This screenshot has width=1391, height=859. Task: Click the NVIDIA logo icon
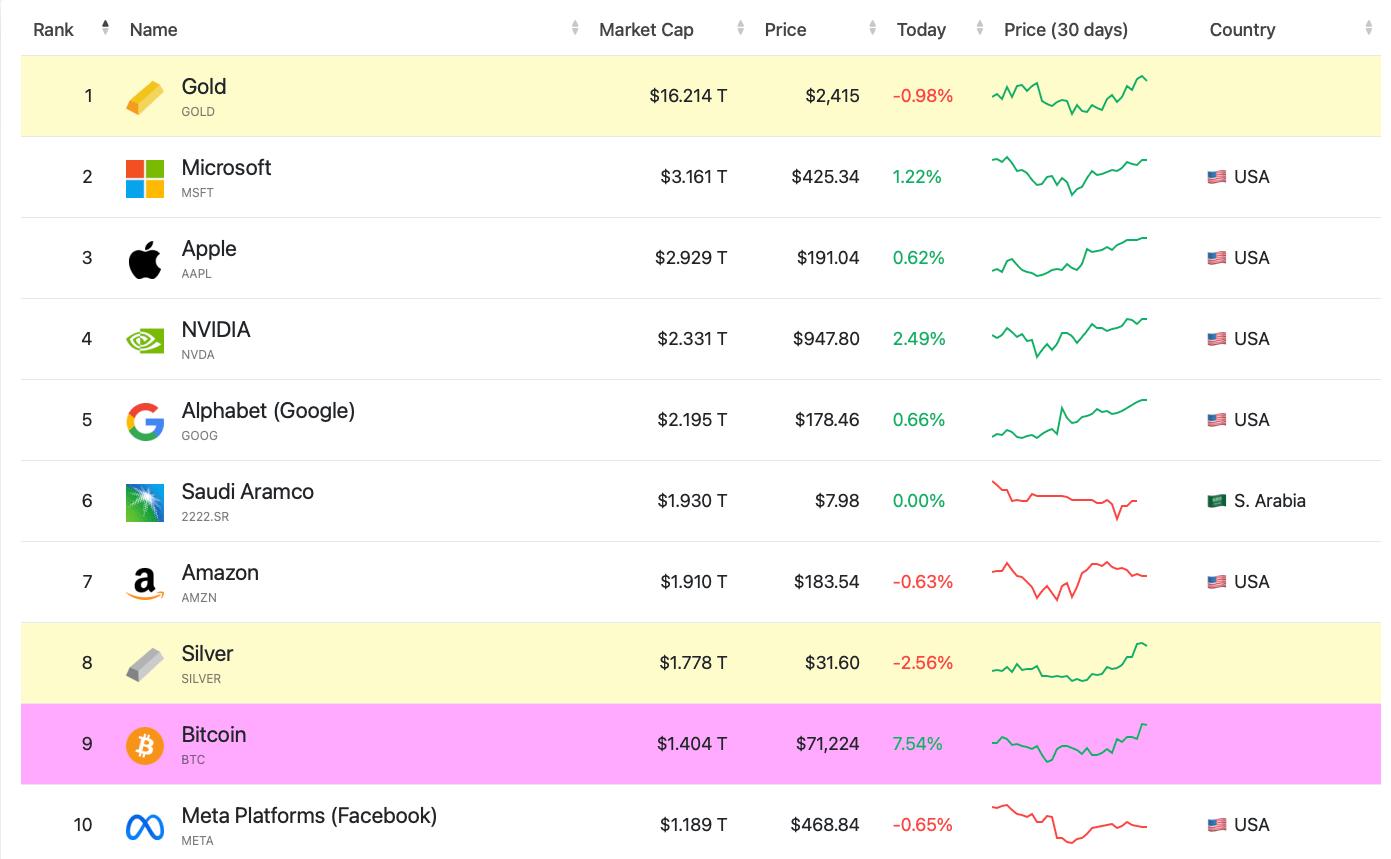(x=145, y=340)
